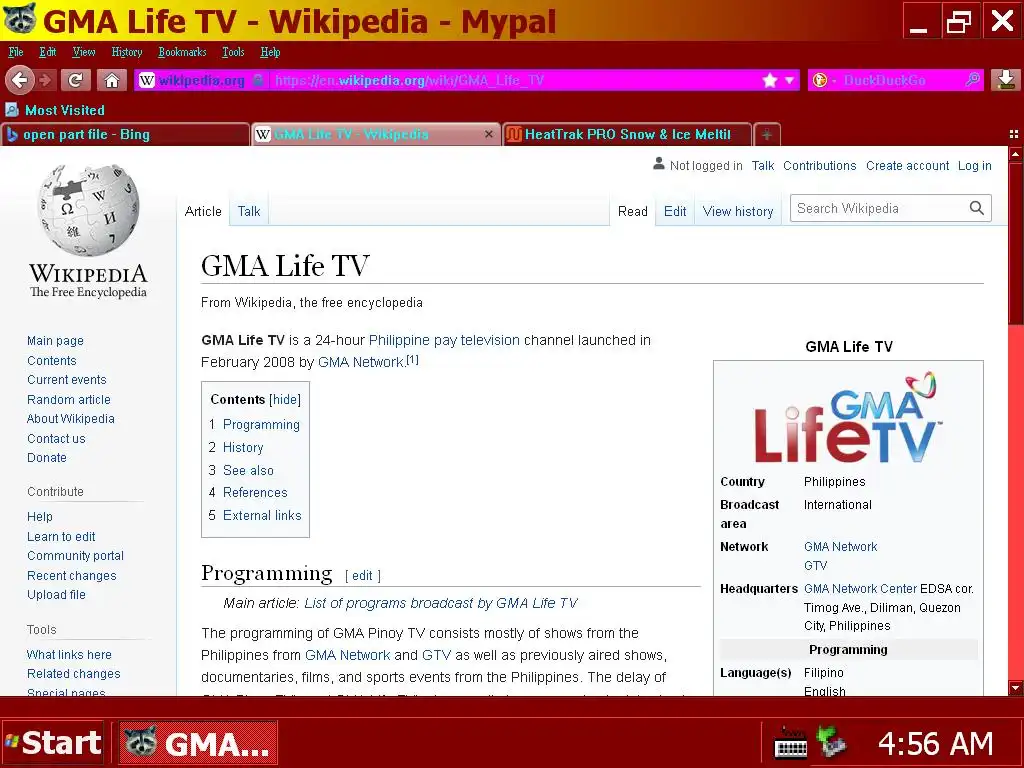The width and height of the screenshot is (1024, 768).
Task: Switch to the HeatTrak PRO Snow tab
Action: [627, 135]
